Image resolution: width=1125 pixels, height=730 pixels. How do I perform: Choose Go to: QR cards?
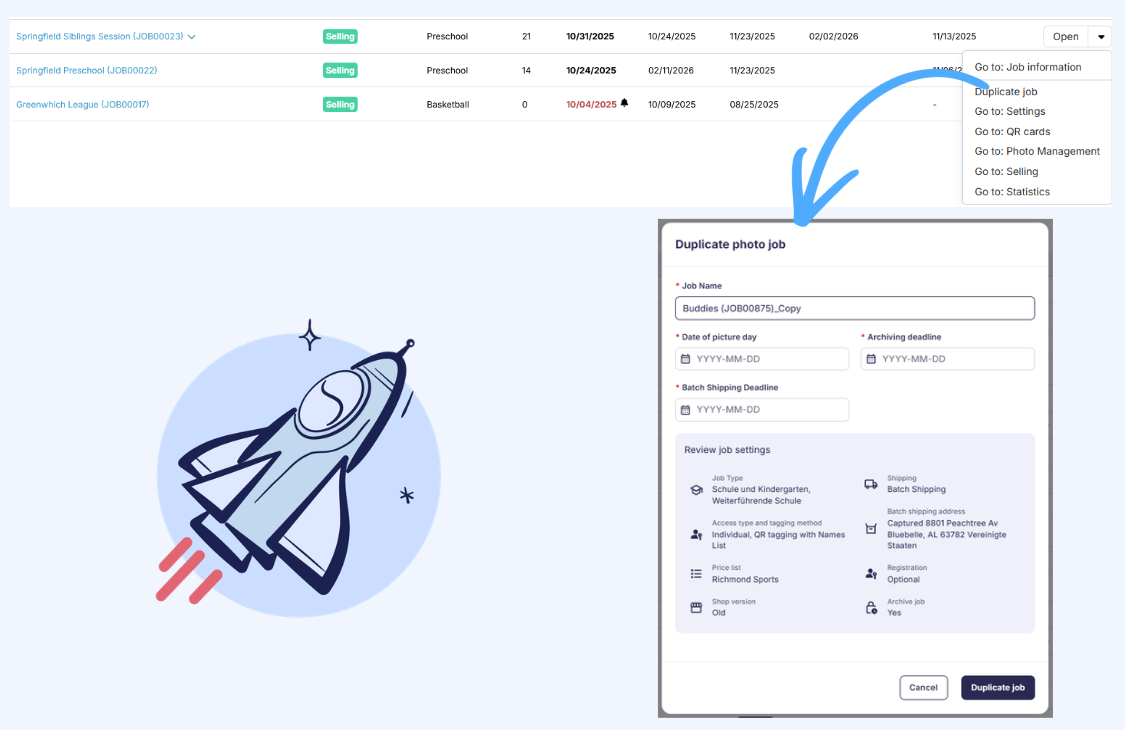point(1012,131)
